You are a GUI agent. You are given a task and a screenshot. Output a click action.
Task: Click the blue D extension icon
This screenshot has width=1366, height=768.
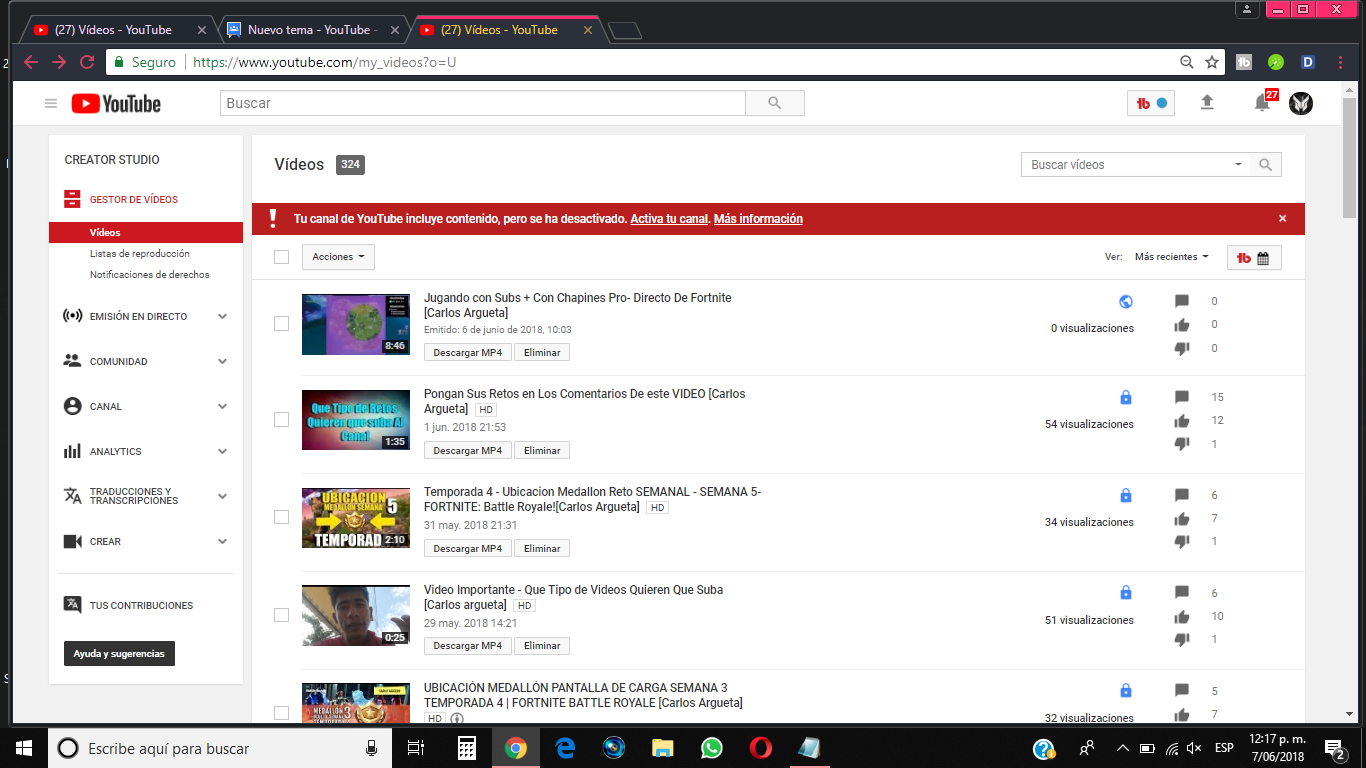tap(1307, 62)
